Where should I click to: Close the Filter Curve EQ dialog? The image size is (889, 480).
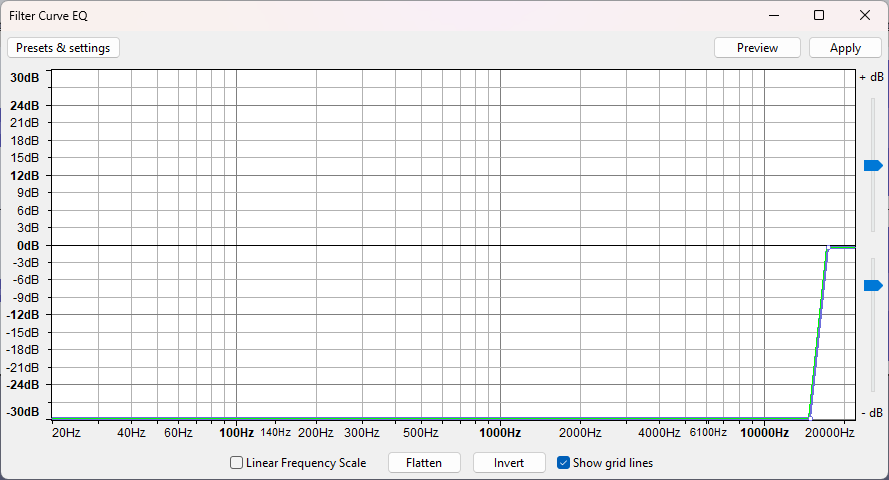(865, 15)
